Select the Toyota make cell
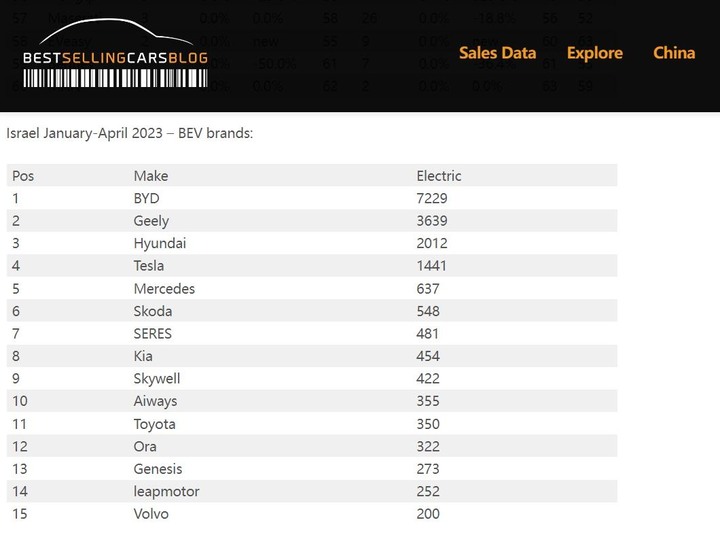Image resolution: width=720 pixels, height=533 pixels. (x=154, y=424)
